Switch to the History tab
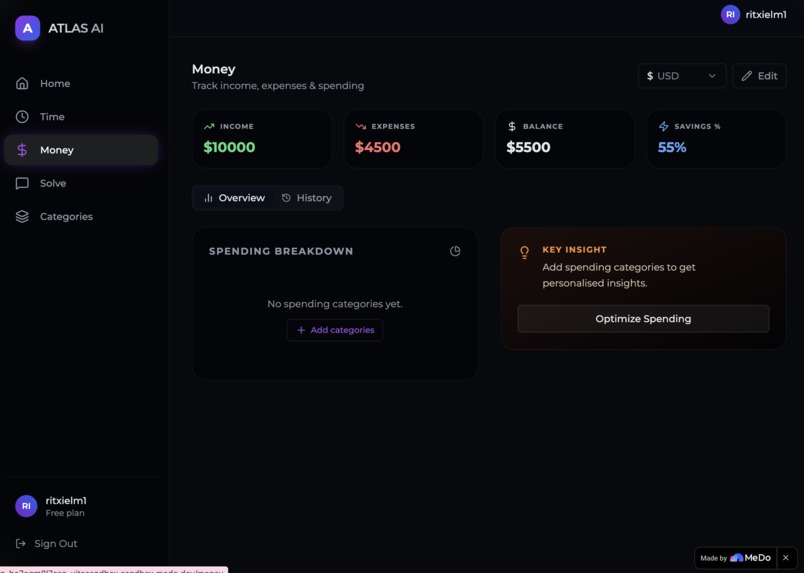This screenshot has height=573, width=804. [x=307, y=198]
